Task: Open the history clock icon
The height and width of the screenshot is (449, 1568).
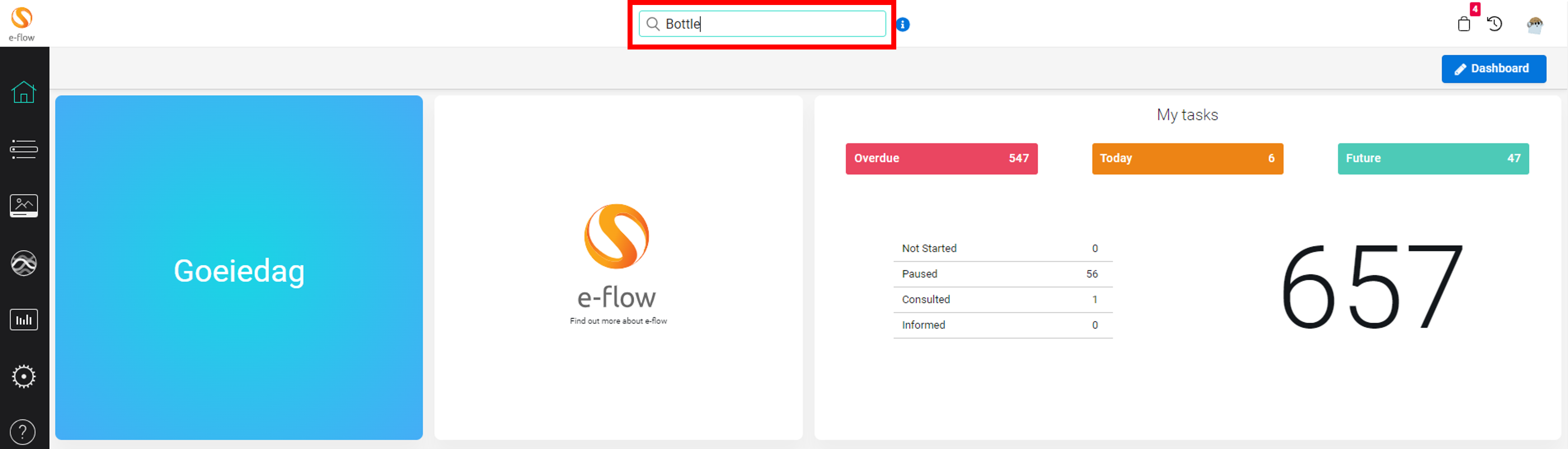Action: 1494,24
